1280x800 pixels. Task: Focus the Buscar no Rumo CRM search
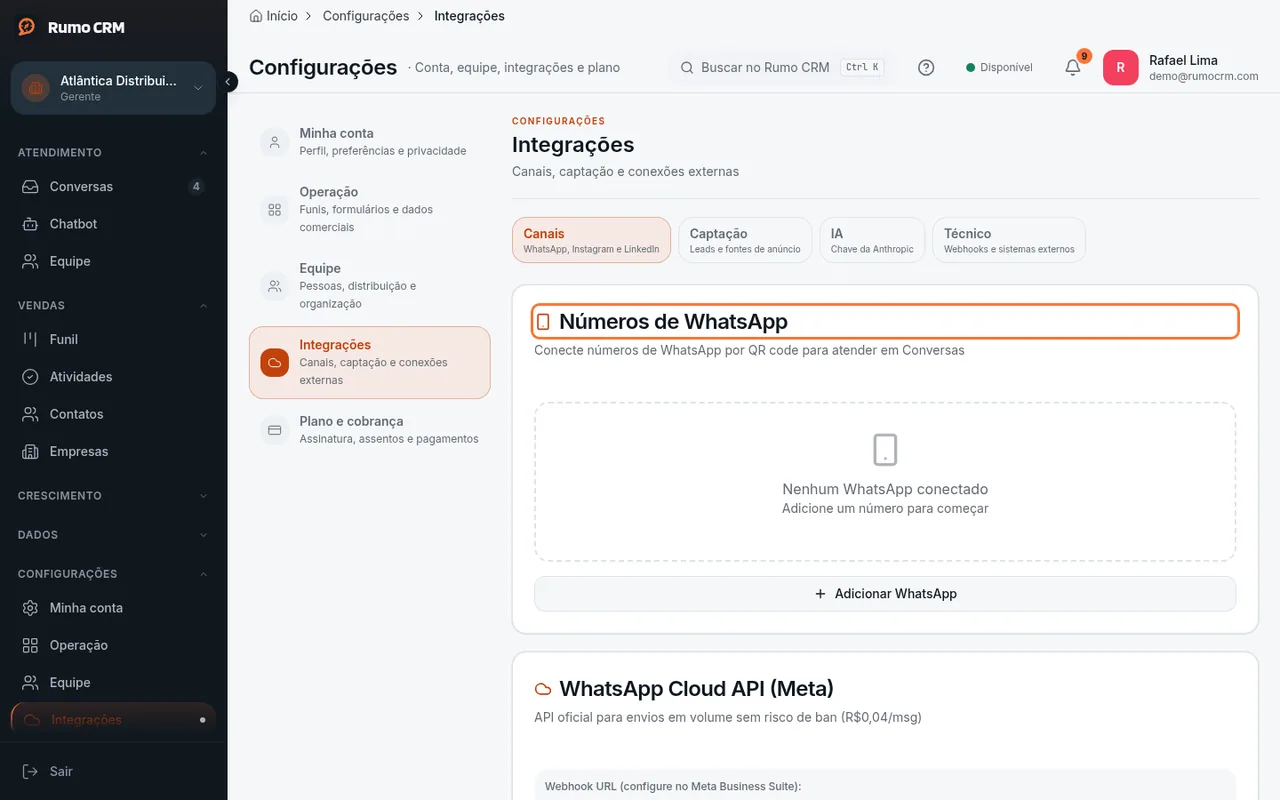781,67
